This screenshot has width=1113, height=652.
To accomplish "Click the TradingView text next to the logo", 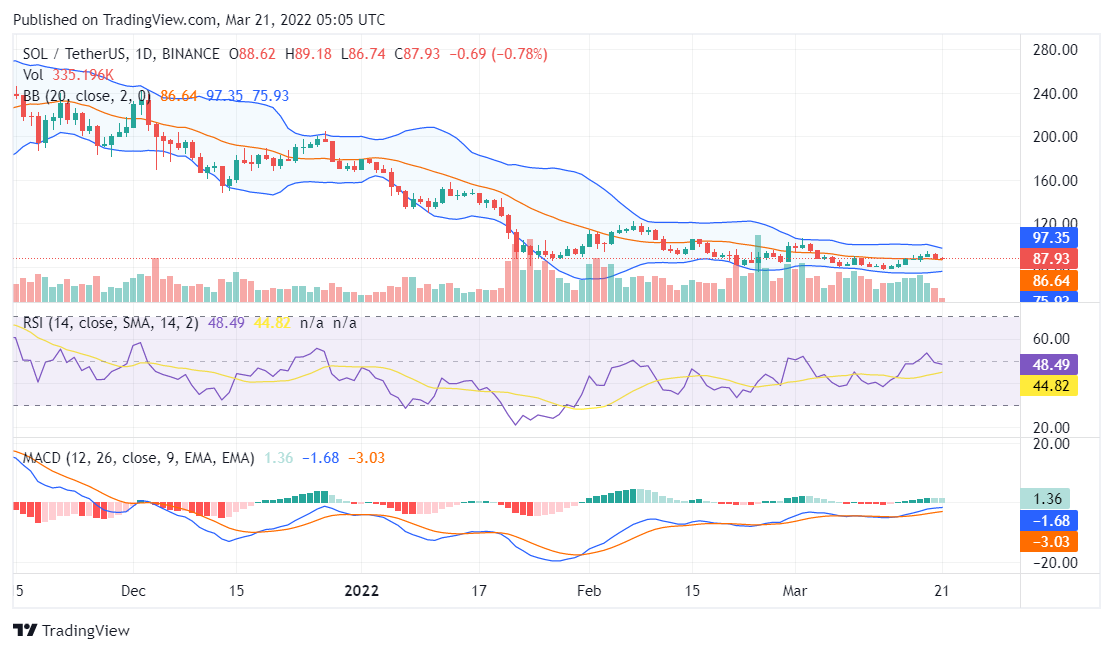I will click(87, 631).
